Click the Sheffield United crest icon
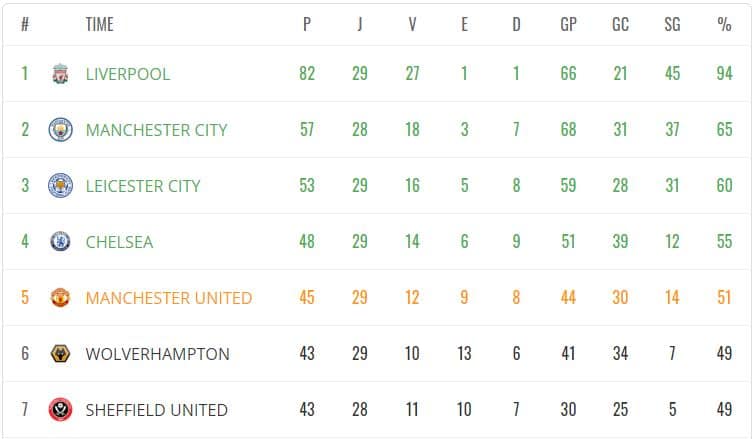The width and height of the screenshot is (756, 439). click(61, 410)
